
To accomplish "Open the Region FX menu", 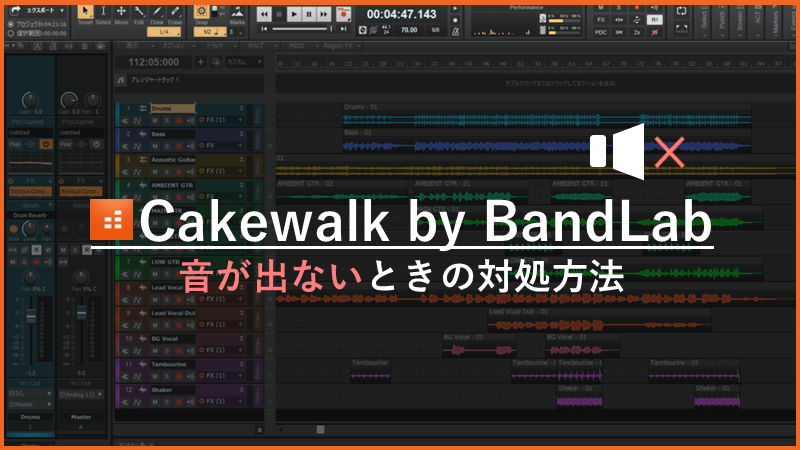I will (x=341, y=46).
